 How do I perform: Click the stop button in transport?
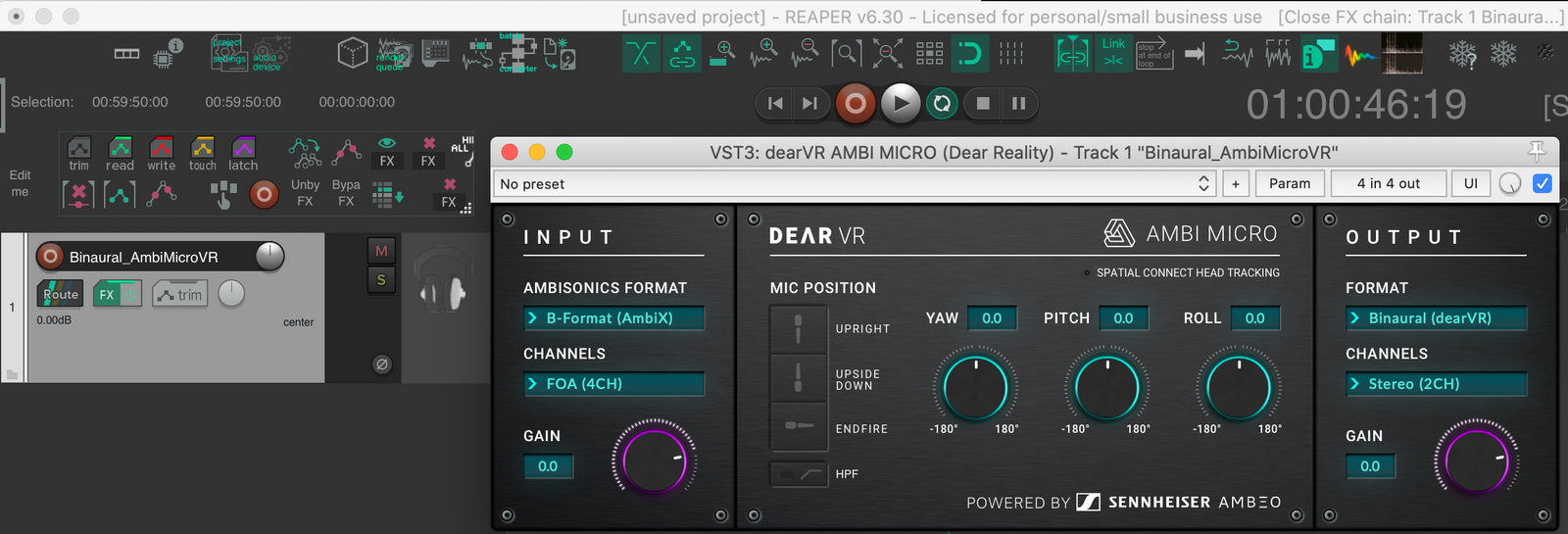(983, 104)
